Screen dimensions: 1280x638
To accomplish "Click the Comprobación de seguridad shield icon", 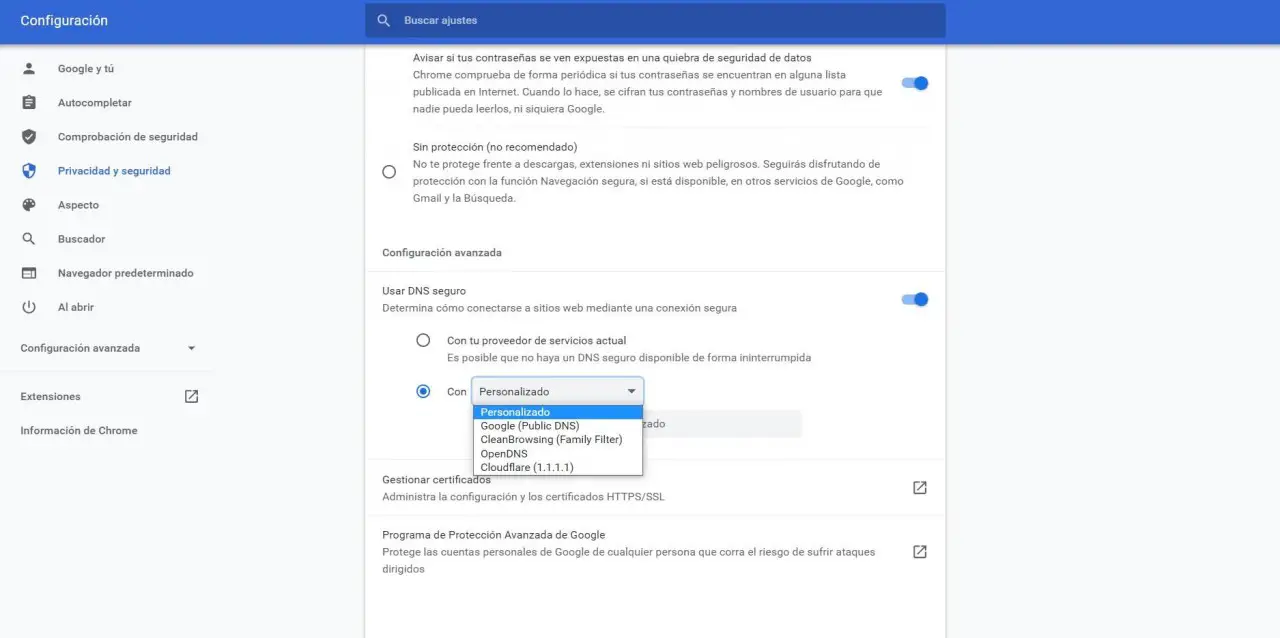I will (29, 137).
